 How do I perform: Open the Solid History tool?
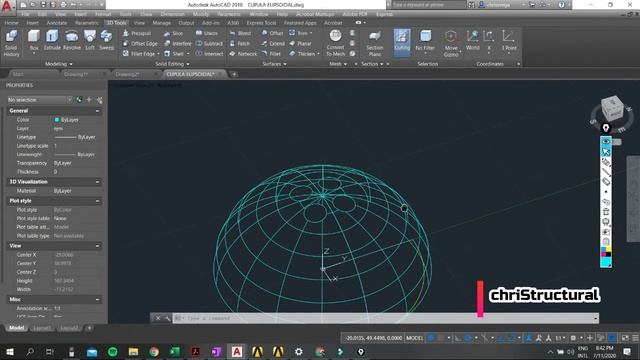pos(11,43)
